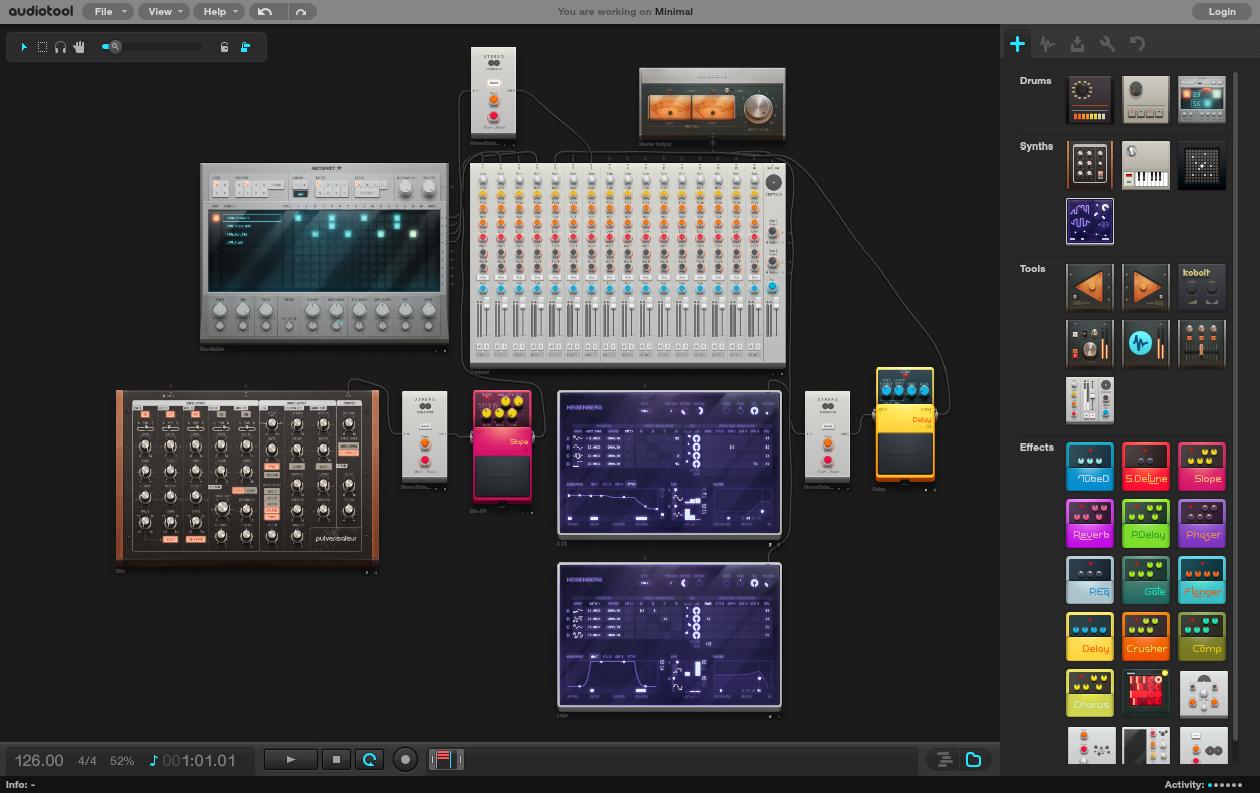This screenshot has height=793, width=1260.
Task: Click the Login button
Action: [x=1221, y=11]
